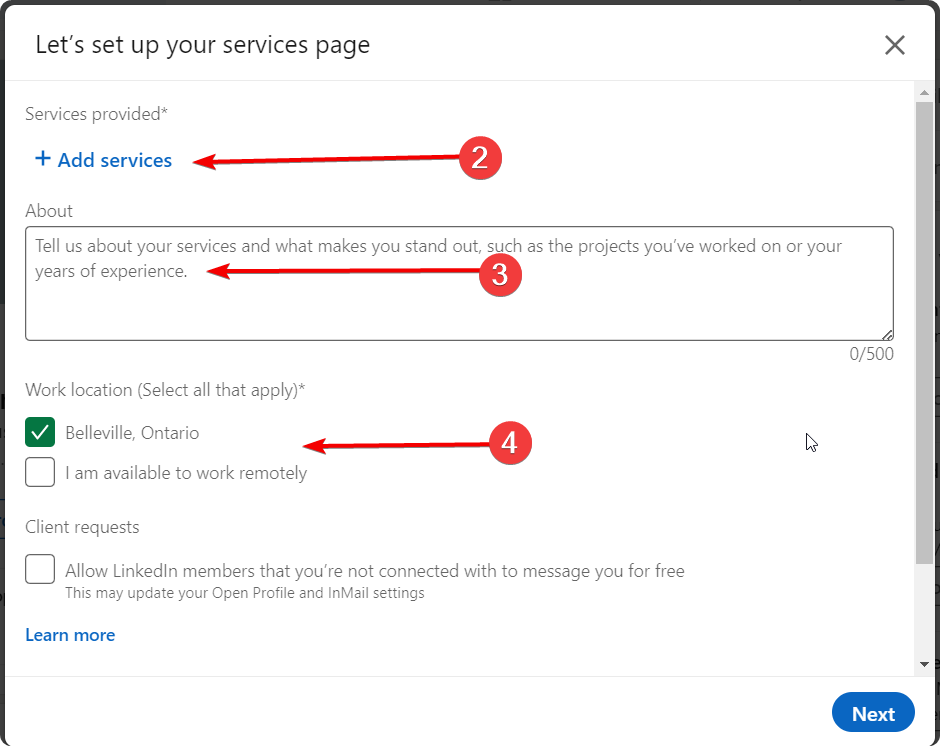Click the dialog's vertical scrollbar thumb
Screen dimensions: 940x746
pyautogui.click(x=925, y=330)
